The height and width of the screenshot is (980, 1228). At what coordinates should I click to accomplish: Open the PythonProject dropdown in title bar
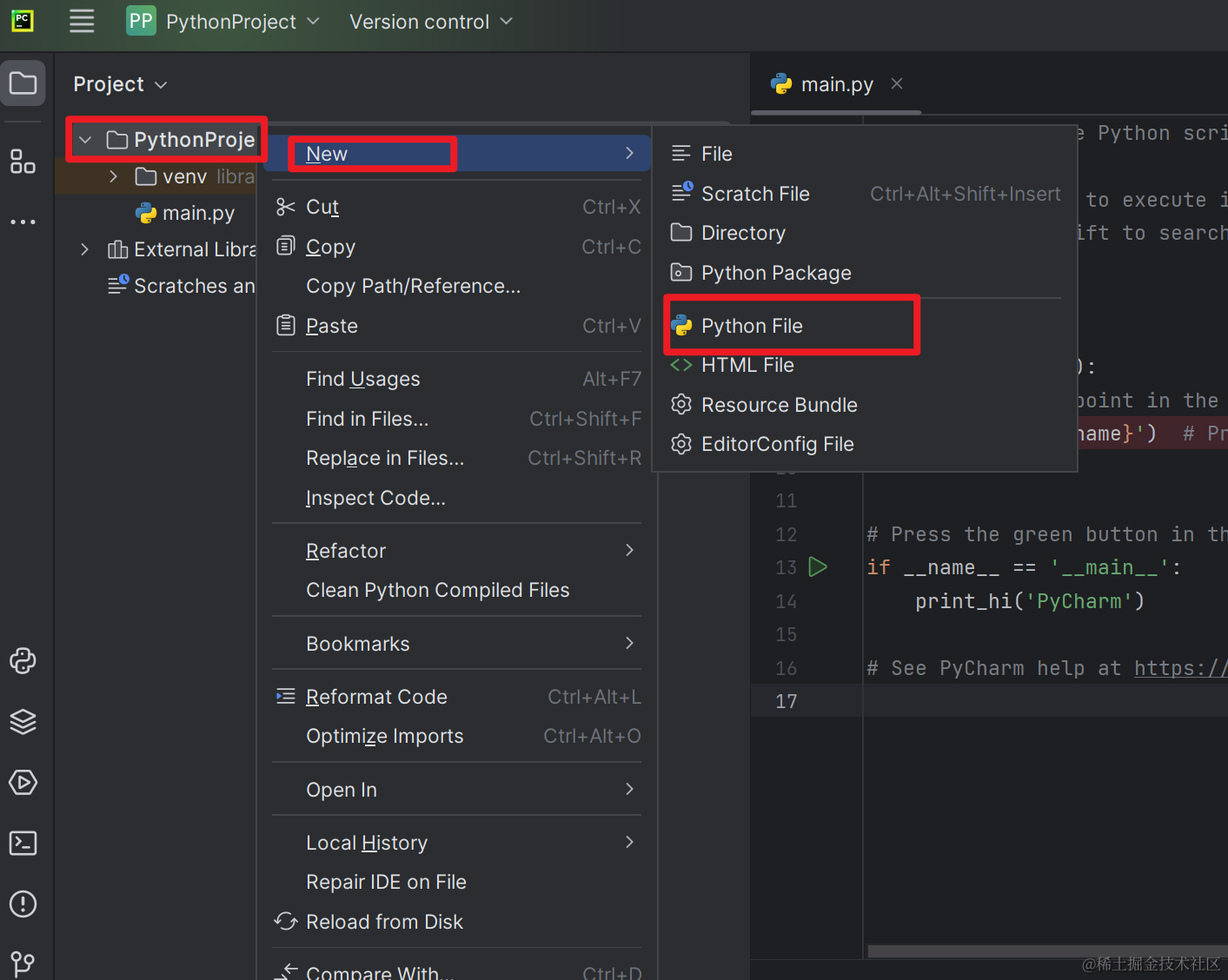242,22
